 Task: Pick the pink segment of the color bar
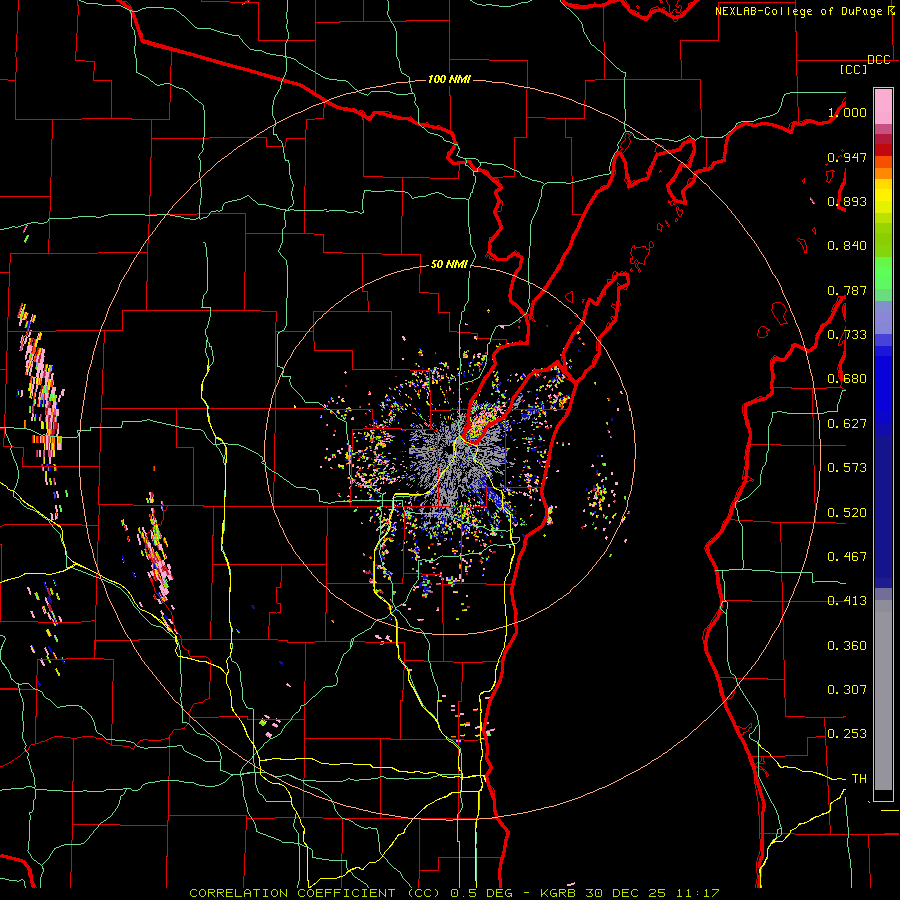(x=883, y=106)
